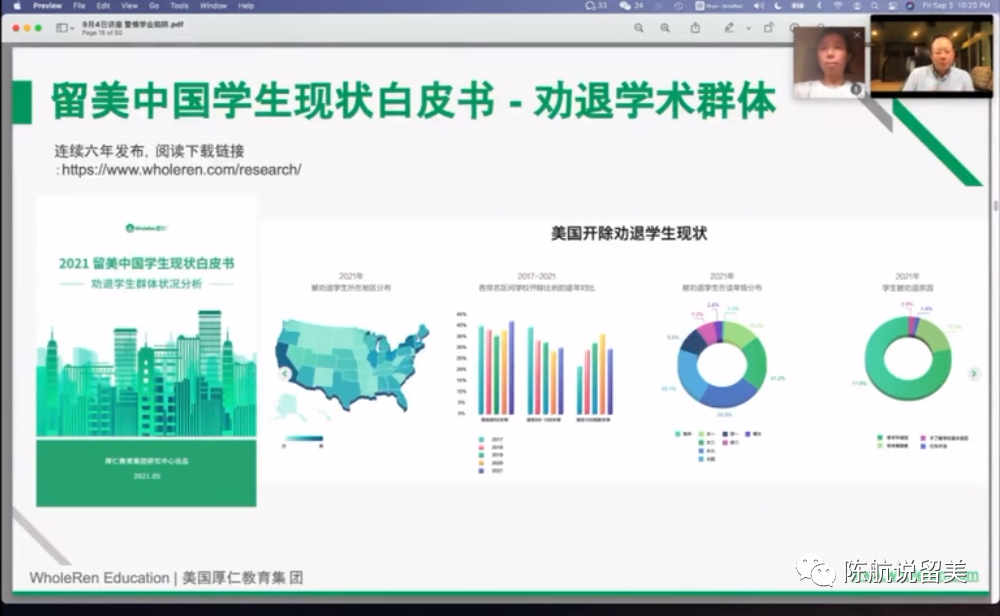Expand the Markup pen dropdown arrow

point(748,28)
